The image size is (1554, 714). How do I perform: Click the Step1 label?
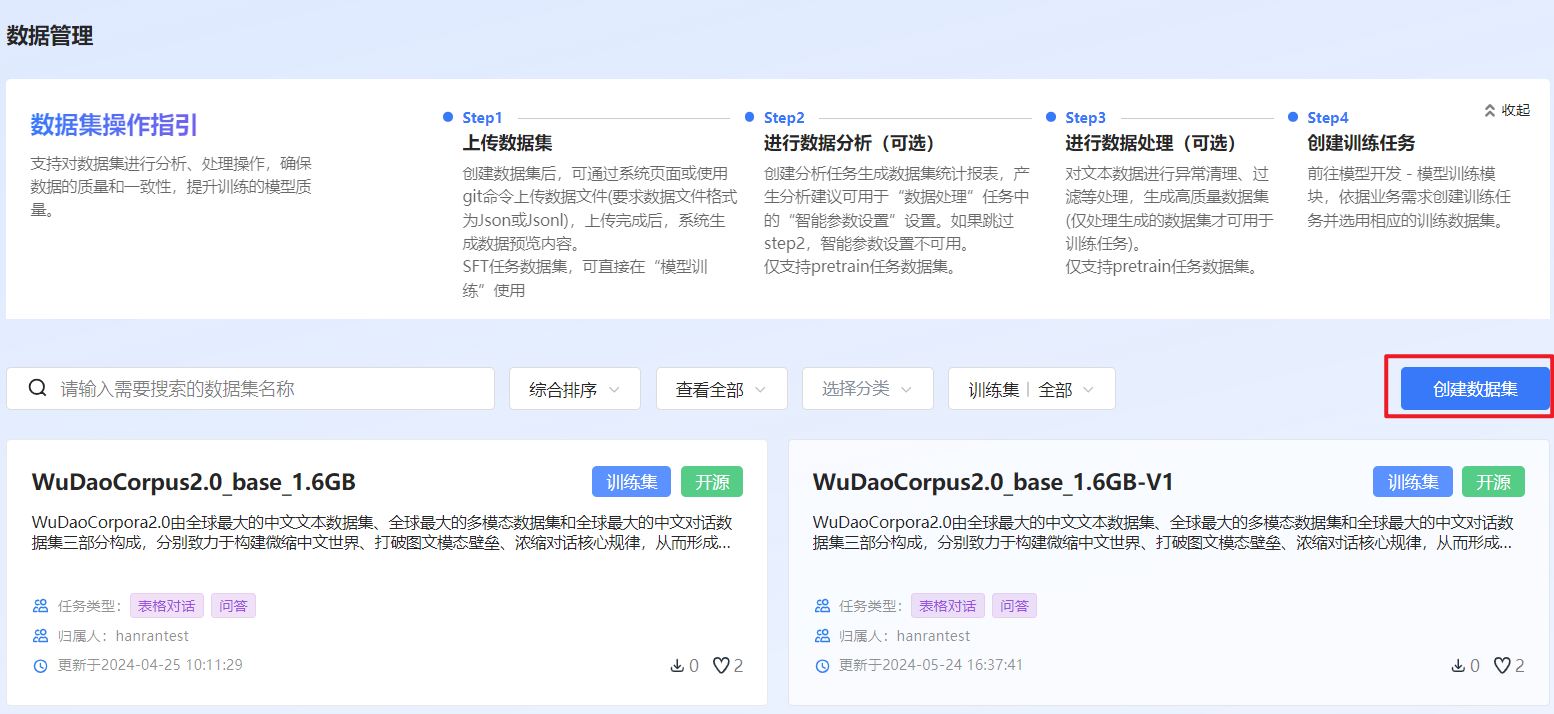483,118
